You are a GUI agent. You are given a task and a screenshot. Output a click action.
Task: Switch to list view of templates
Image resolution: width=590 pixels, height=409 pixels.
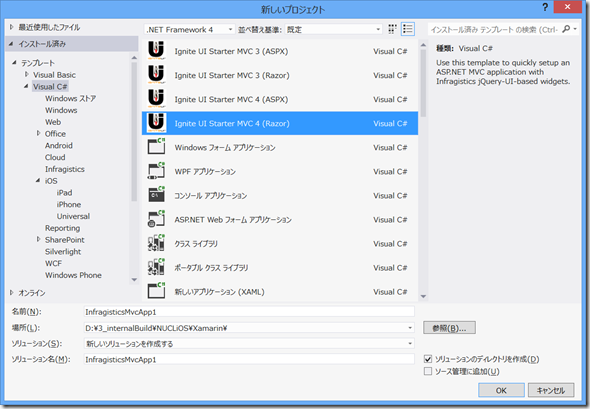(408, 29)
